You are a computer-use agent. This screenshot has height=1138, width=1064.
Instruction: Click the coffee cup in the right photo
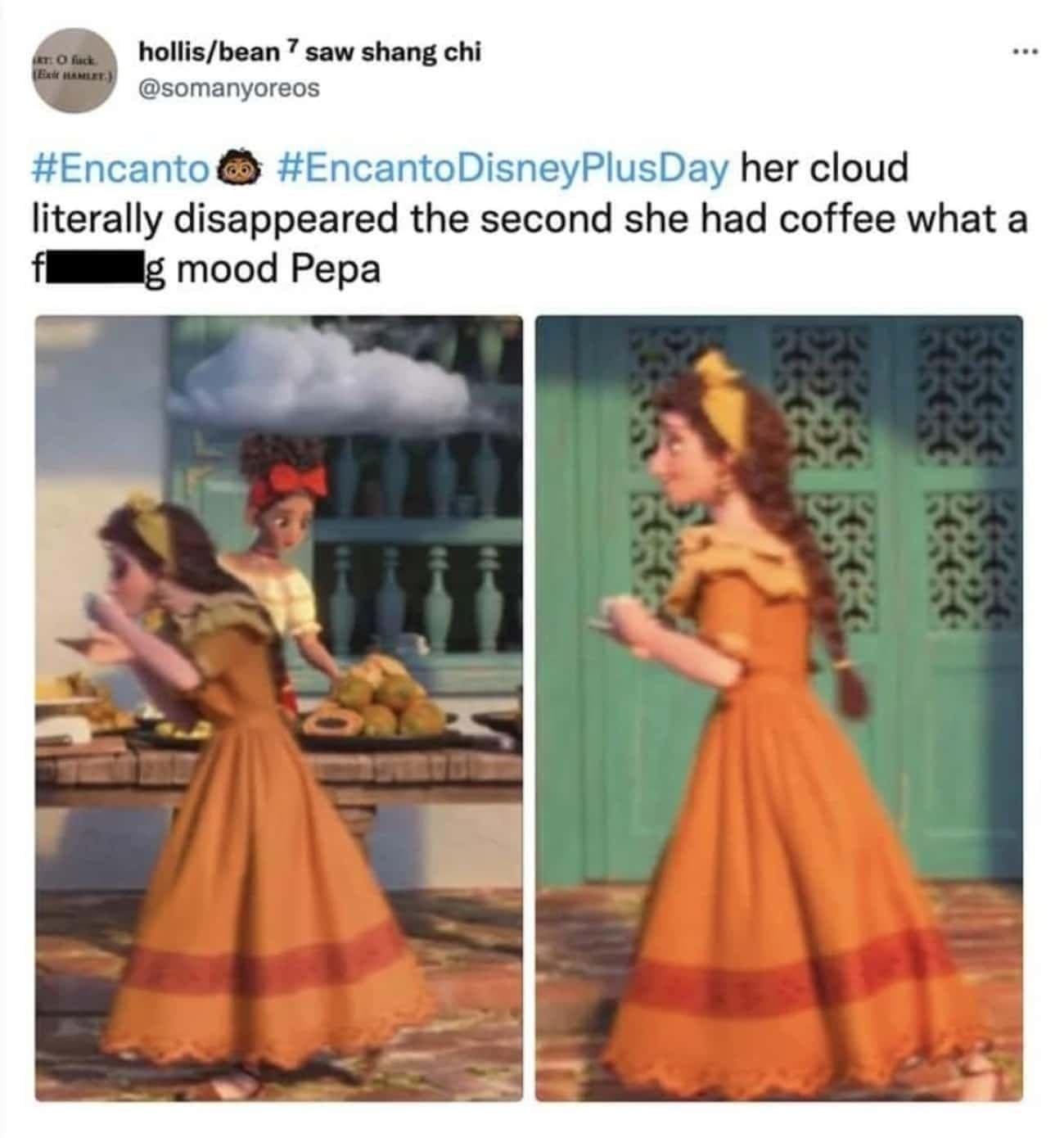[x=614, y=609]
